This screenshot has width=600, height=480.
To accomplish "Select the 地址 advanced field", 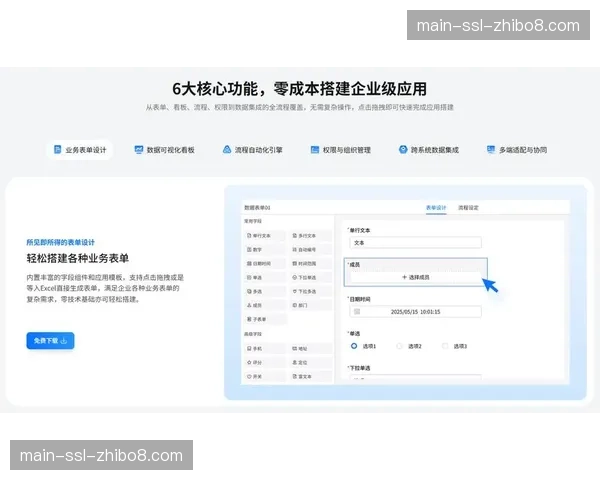I will point(310,349).
